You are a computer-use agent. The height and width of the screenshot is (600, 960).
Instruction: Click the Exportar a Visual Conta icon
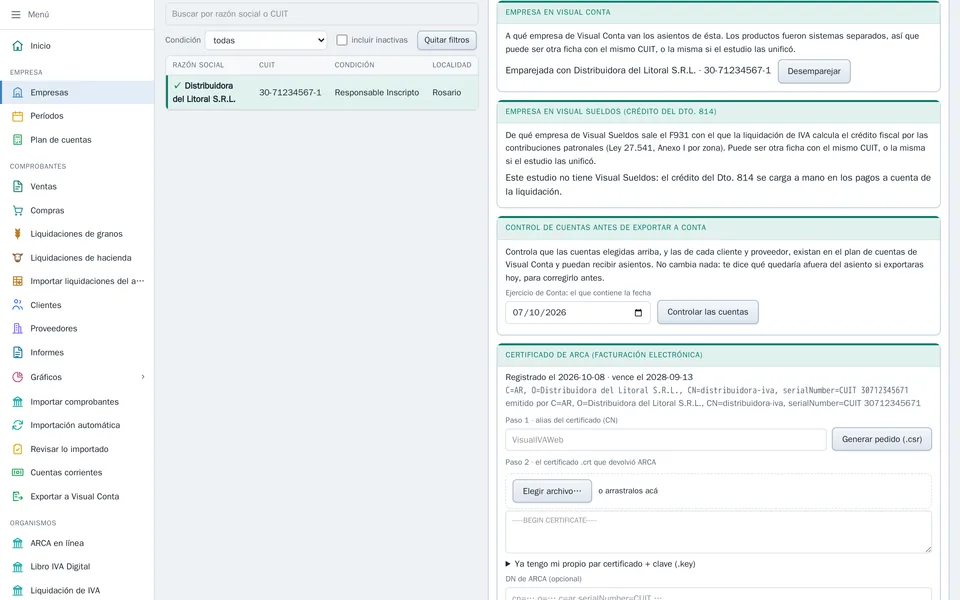18,497
